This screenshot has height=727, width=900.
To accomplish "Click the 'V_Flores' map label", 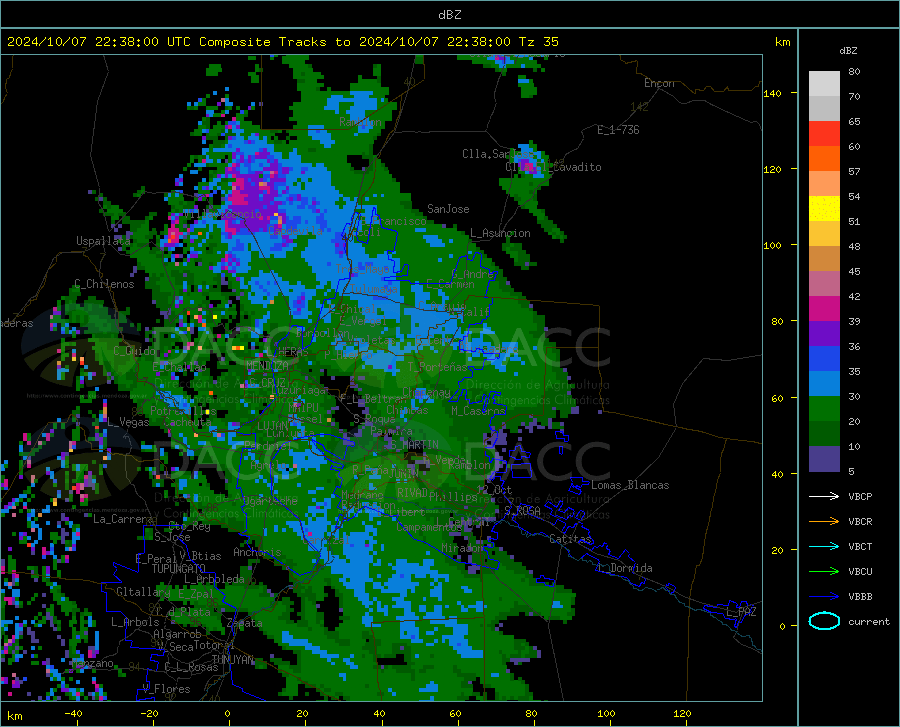I will pos(166,689).
